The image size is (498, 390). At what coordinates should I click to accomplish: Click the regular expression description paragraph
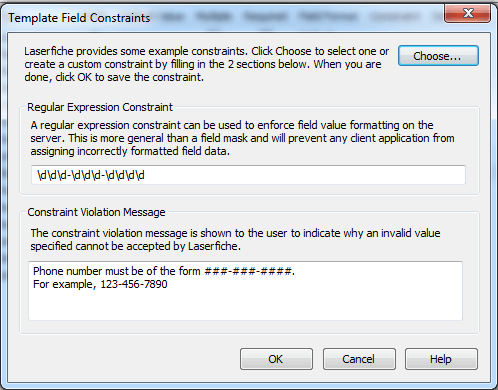[x=242, y=138]
